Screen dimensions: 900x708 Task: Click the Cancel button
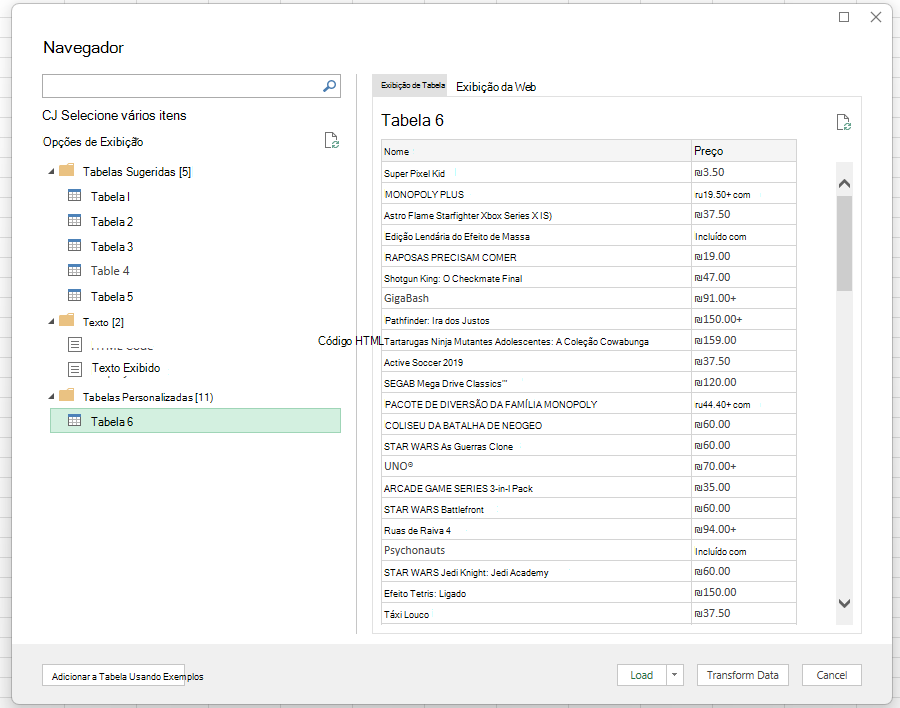pyautogui.click(x=832, y=675)
